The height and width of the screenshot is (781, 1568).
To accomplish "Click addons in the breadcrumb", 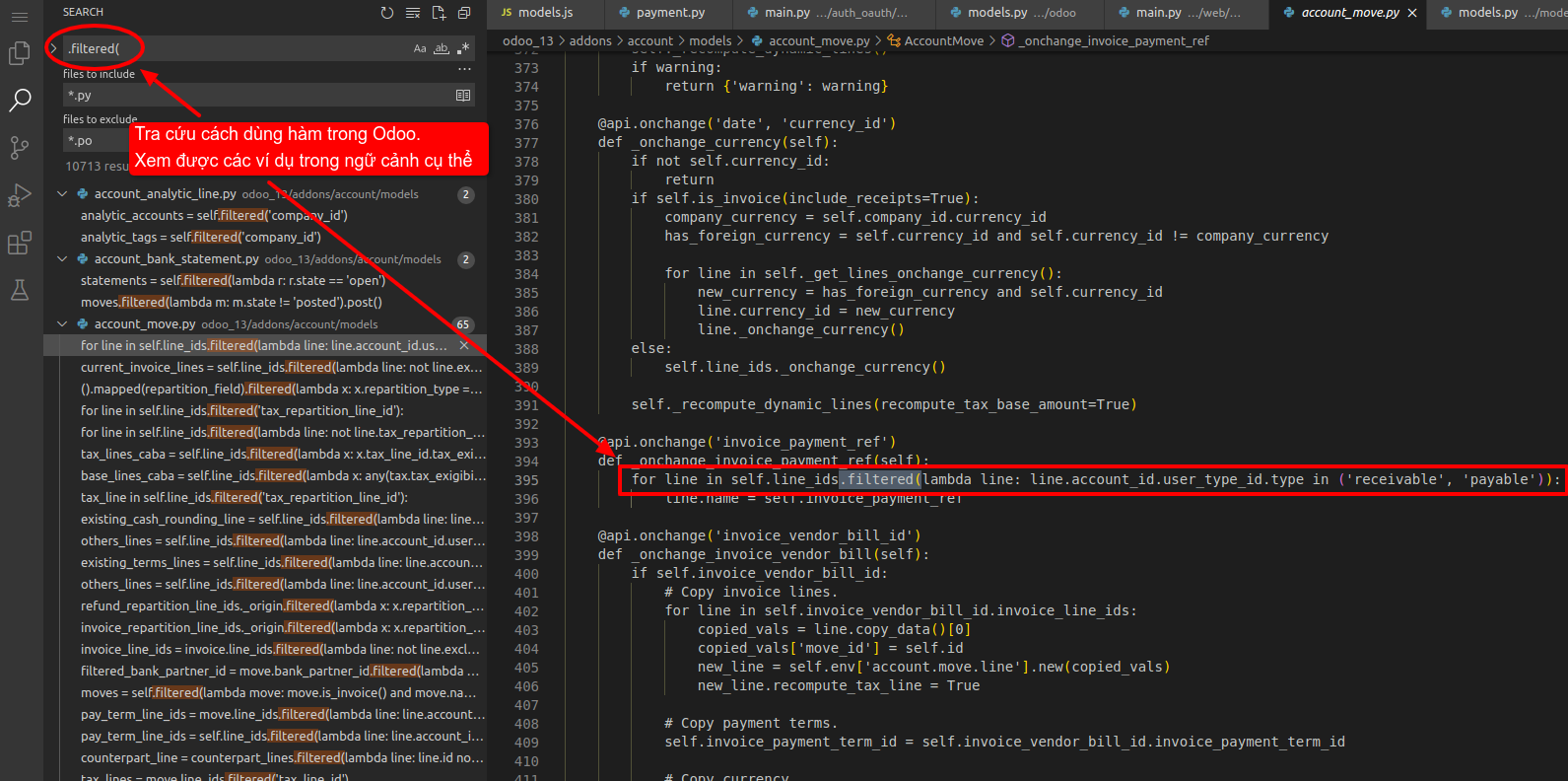I will 590,41.
